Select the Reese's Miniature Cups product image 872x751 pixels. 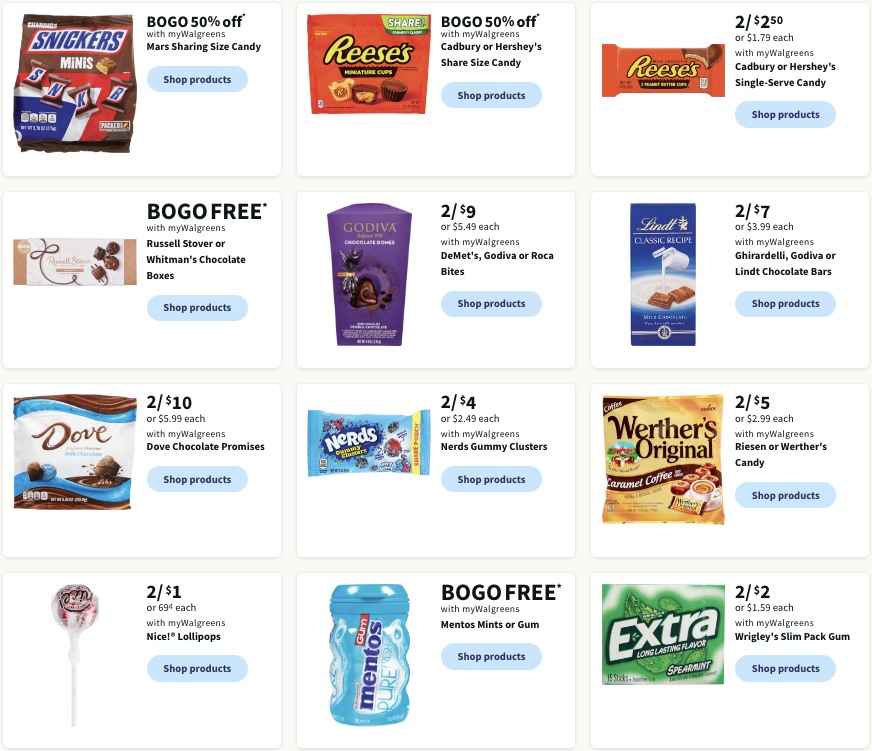coord(369,64)
